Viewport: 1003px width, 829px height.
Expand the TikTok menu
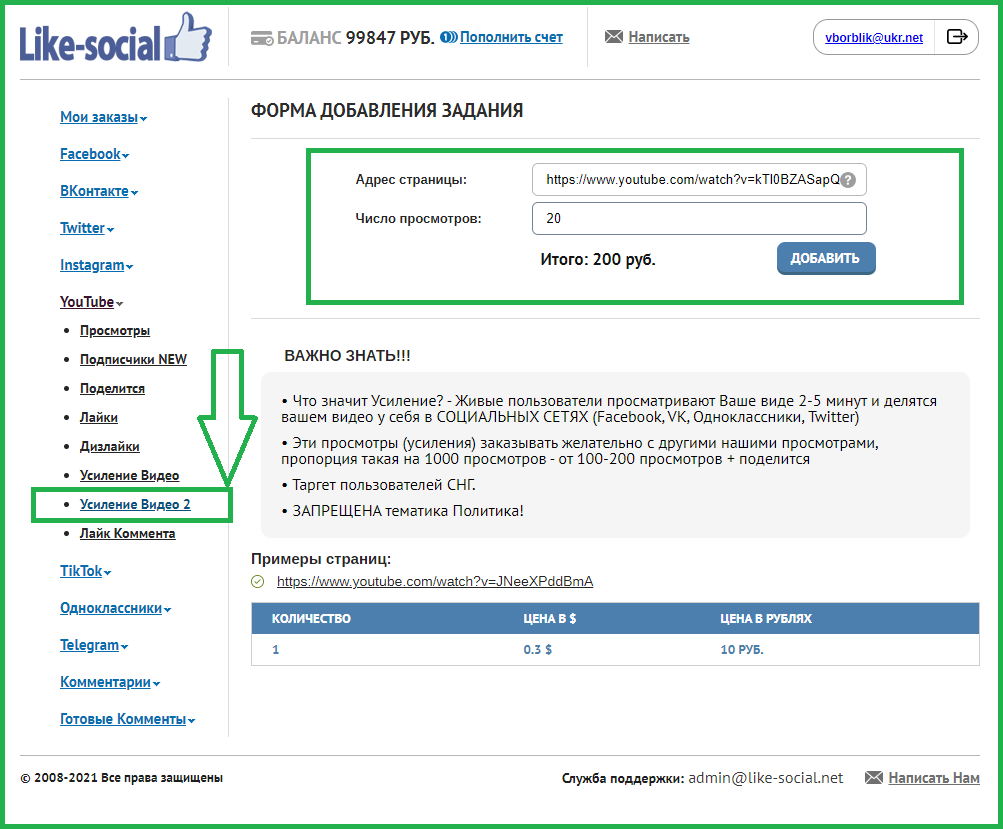tap(86, 571)
